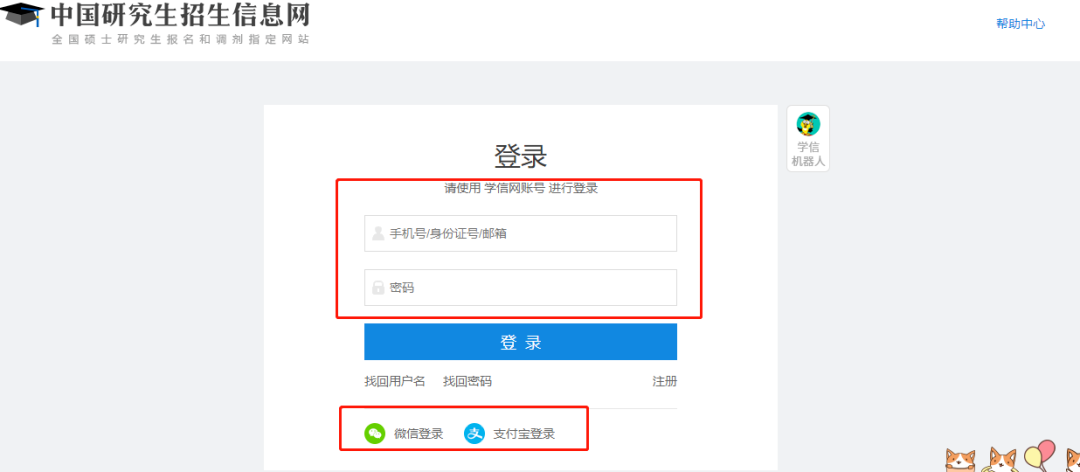Click the graduation cap logo icon
This screenshot has width=1080, height=472.
[x=22, y=15]
